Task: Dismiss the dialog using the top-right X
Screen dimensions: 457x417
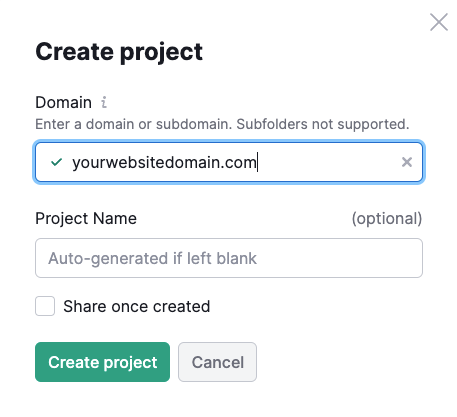Action: point(439,22)
